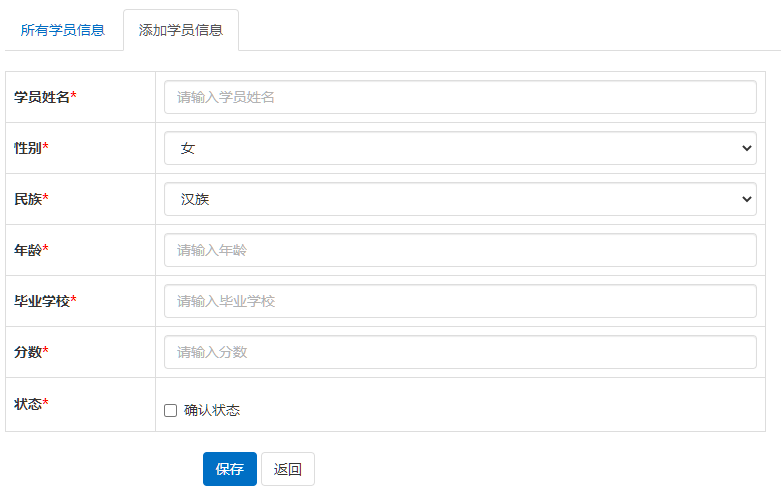This screenshot has width=781, height=498.
Task: Click the 毕业学校 input field
Action: pos(460,301)
